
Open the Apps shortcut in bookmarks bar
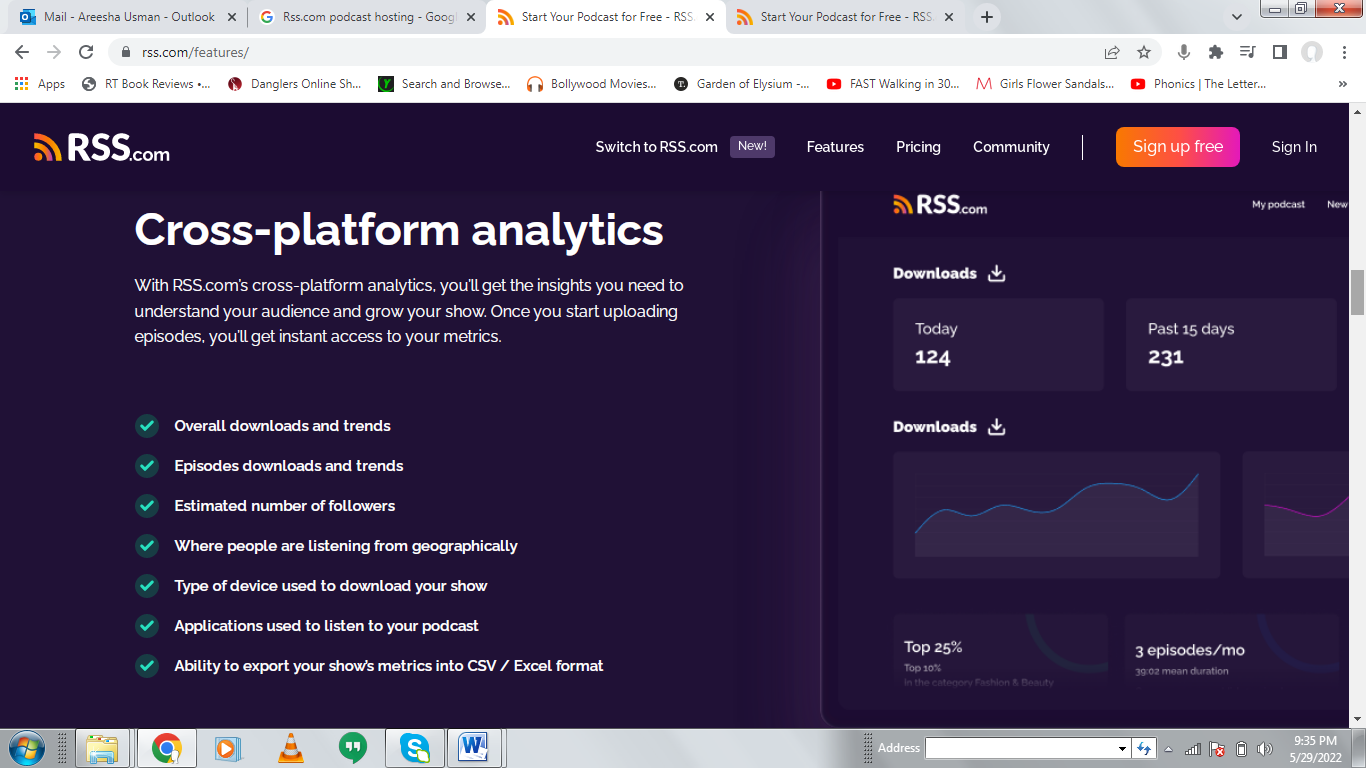[x=40, y=84]
